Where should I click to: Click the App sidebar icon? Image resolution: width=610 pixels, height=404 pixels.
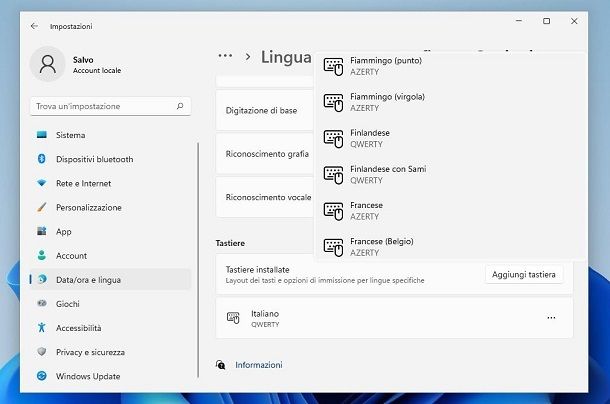click(42, 231)
